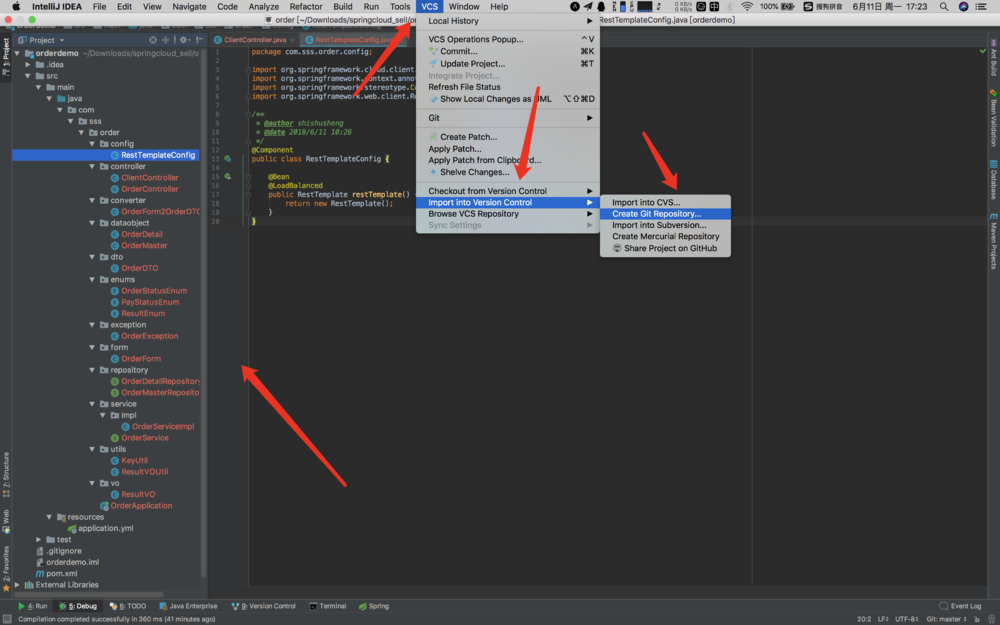Expand the test folder in project tree
Viewport: 1000px width, 625px height.
[39, 540]
